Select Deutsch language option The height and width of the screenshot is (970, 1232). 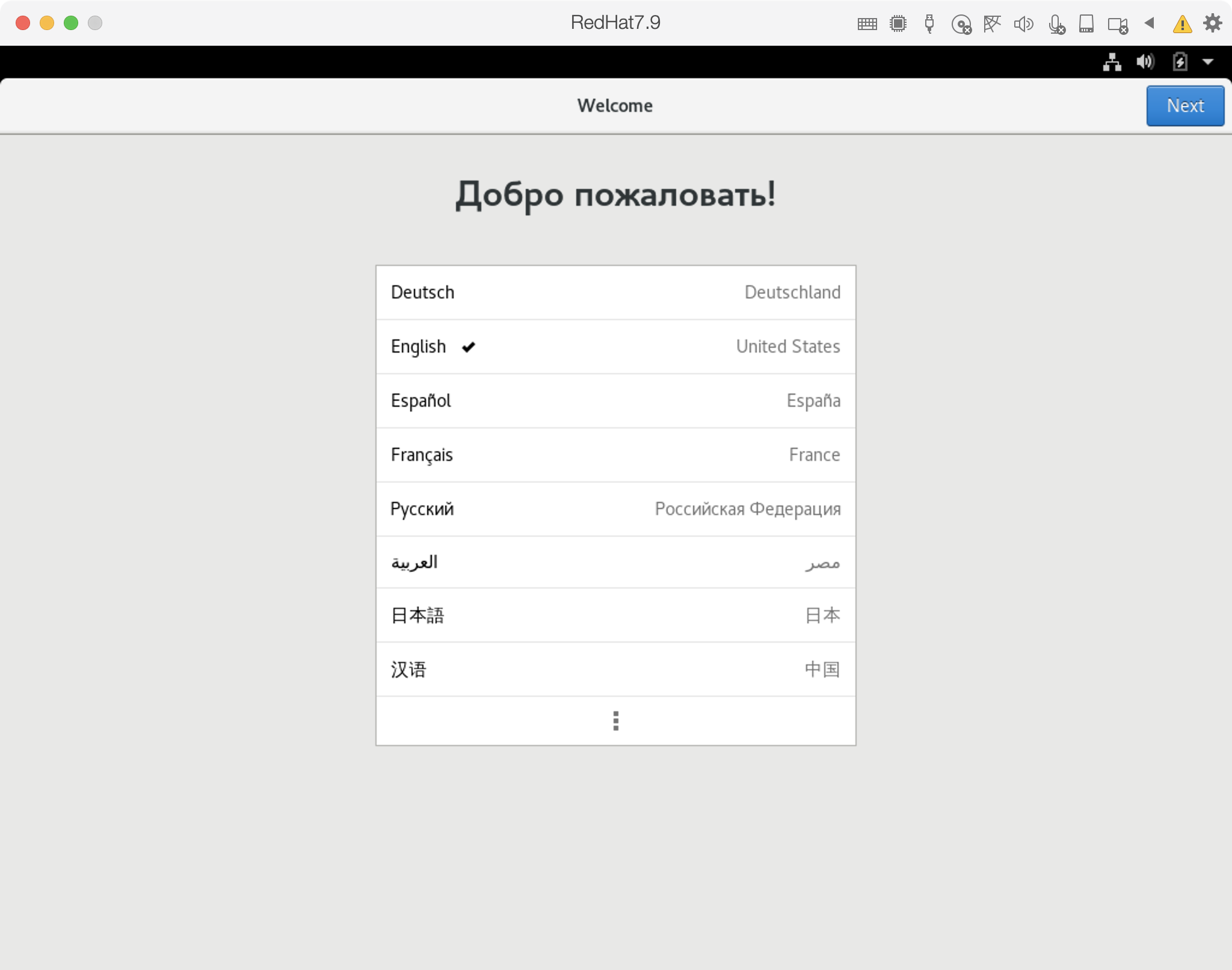[615, 292]
